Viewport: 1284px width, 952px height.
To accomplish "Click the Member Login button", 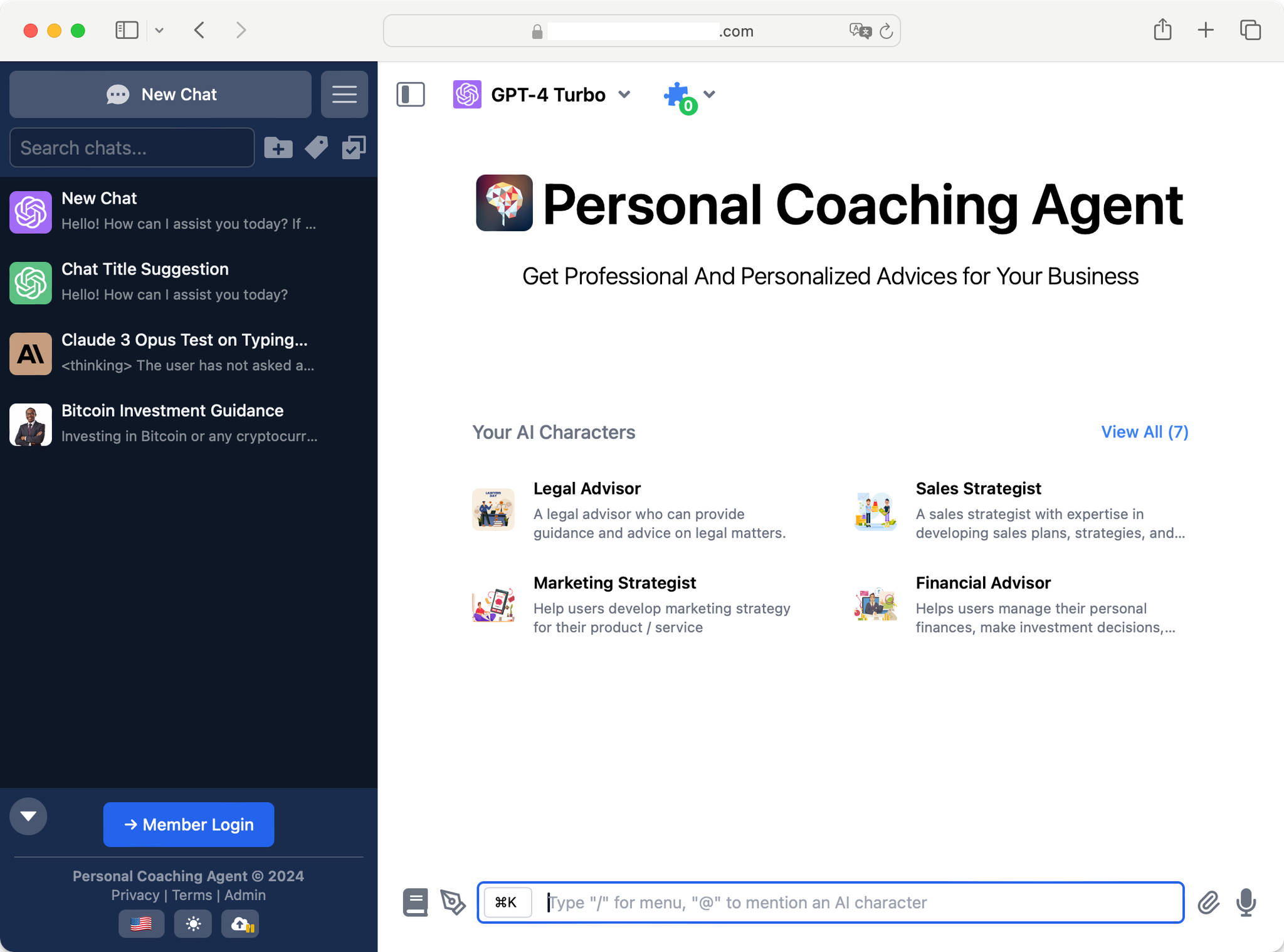I will 189,825.
